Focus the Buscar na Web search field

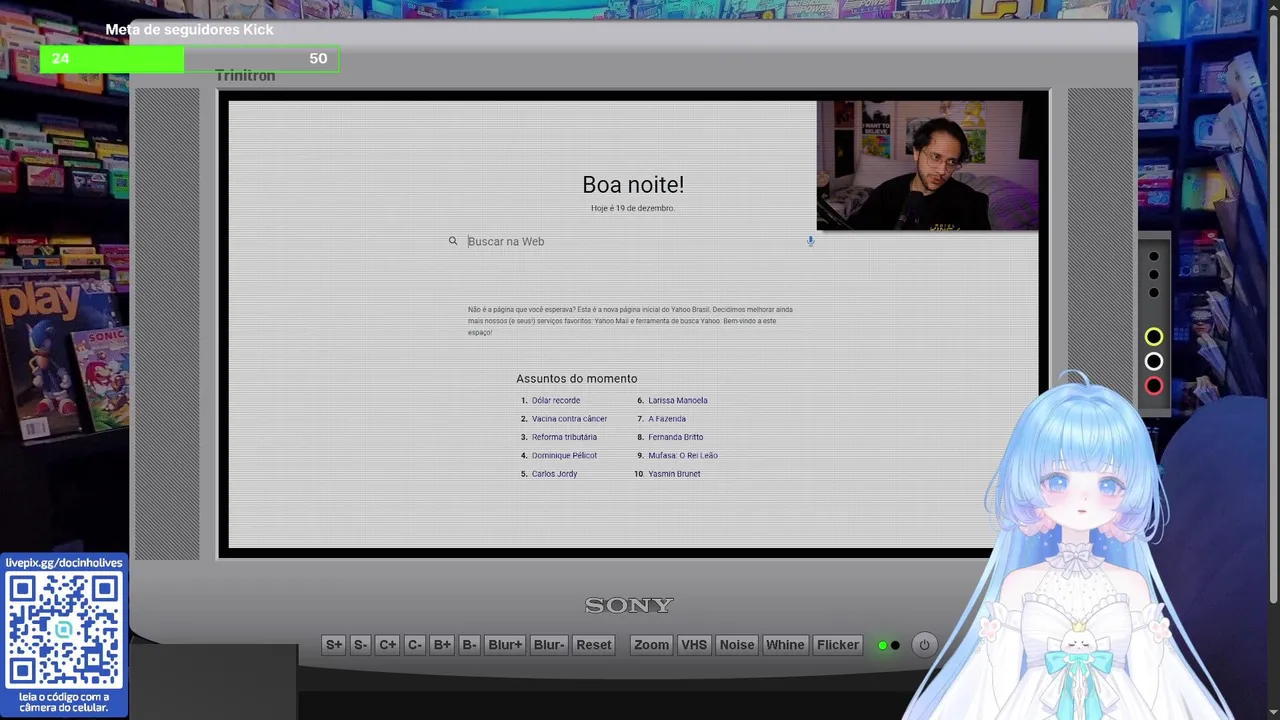632,241
